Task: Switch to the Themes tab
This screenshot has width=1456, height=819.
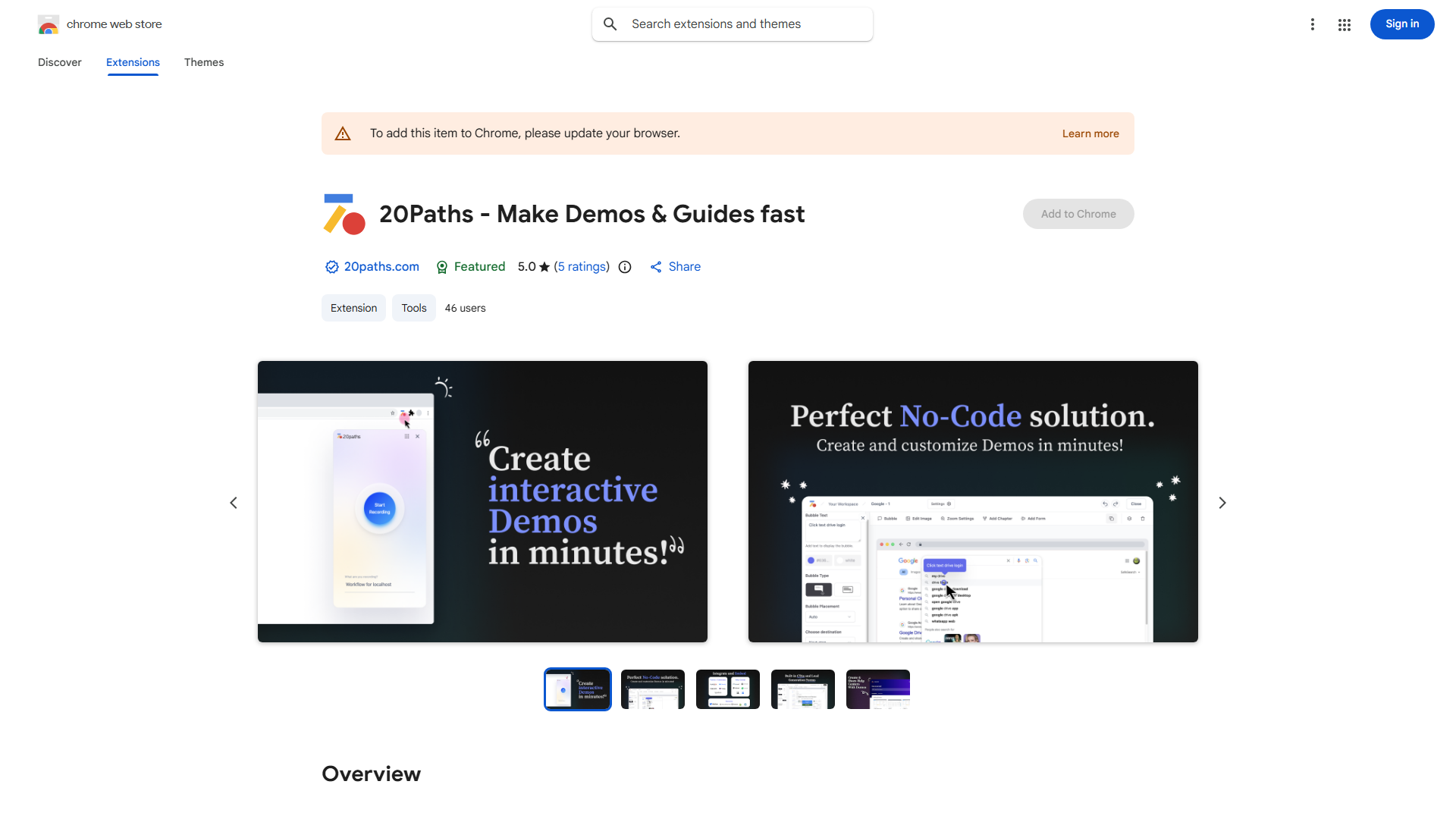Action: click(x=204, y=62)
